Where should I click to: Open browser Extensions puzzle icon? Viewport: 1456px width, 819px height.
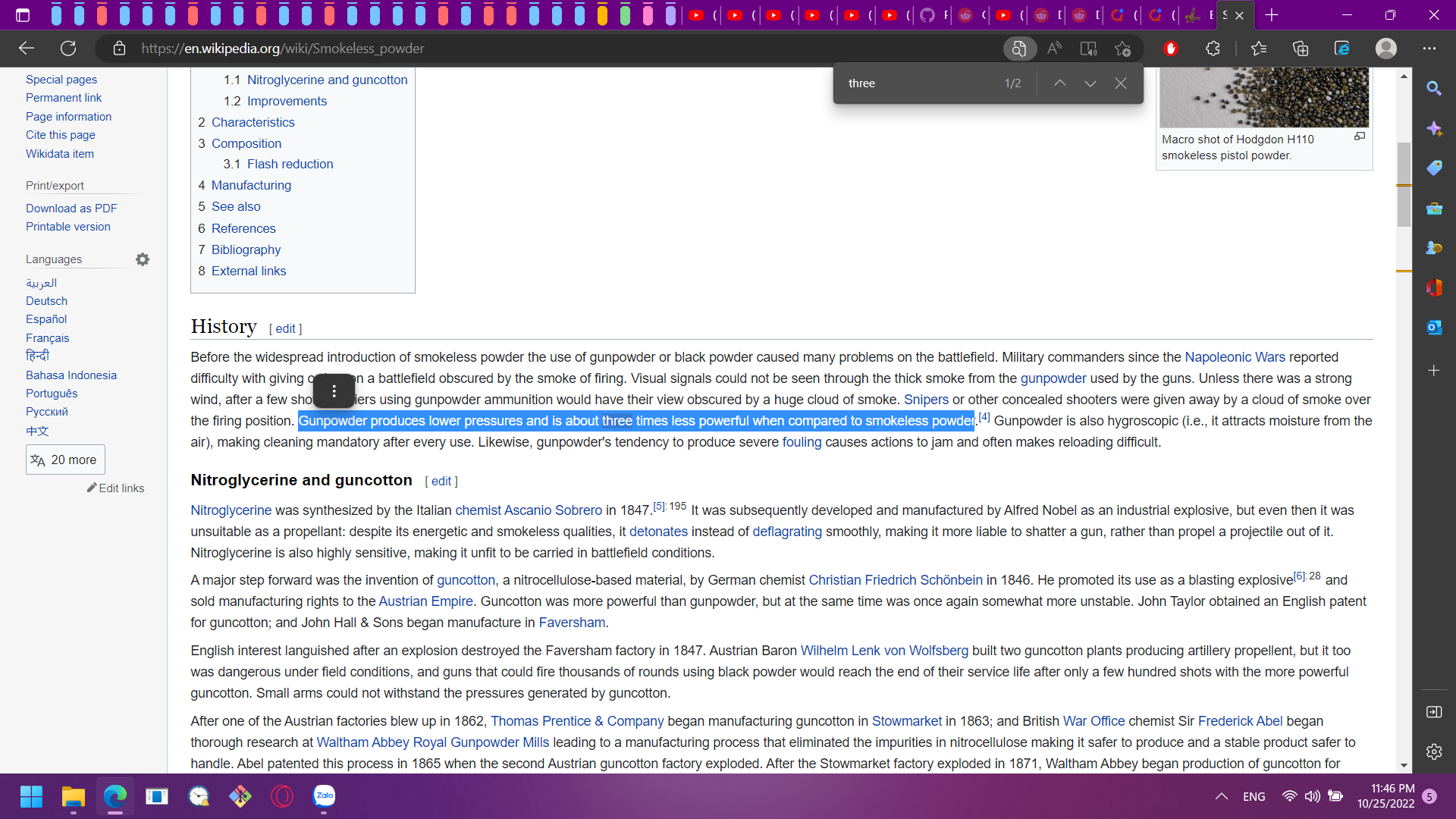[x=1213, y=49]
